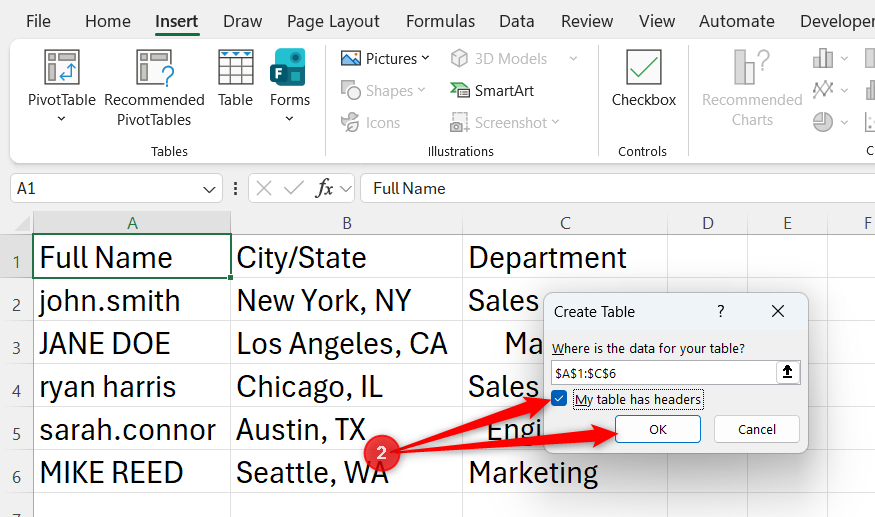The image size is (875, 517).
Task: Open the Review tab
Action: 587,21
